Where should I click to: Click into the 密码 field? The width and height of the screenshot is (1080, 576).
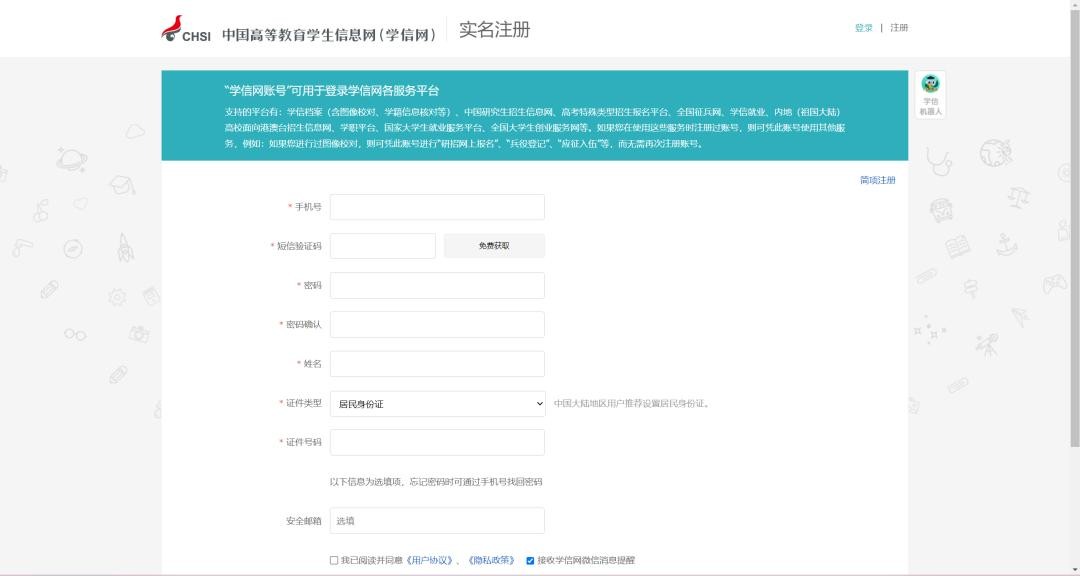point(437,285)
